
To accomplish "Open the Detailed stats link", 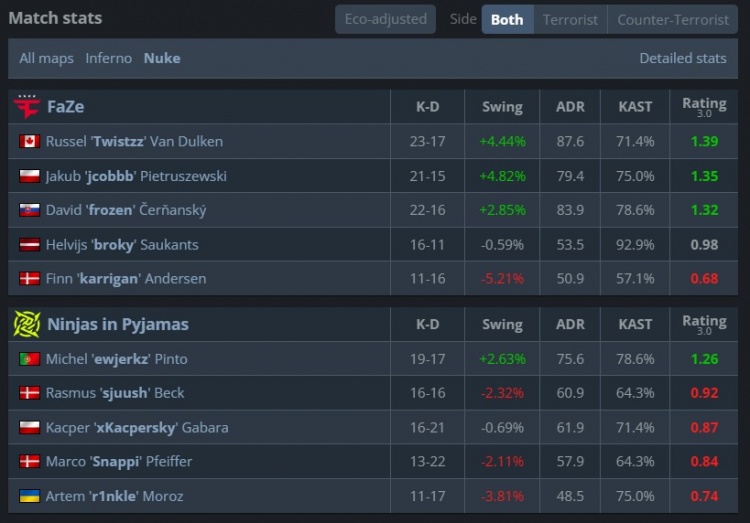I will tap(683, 58).
